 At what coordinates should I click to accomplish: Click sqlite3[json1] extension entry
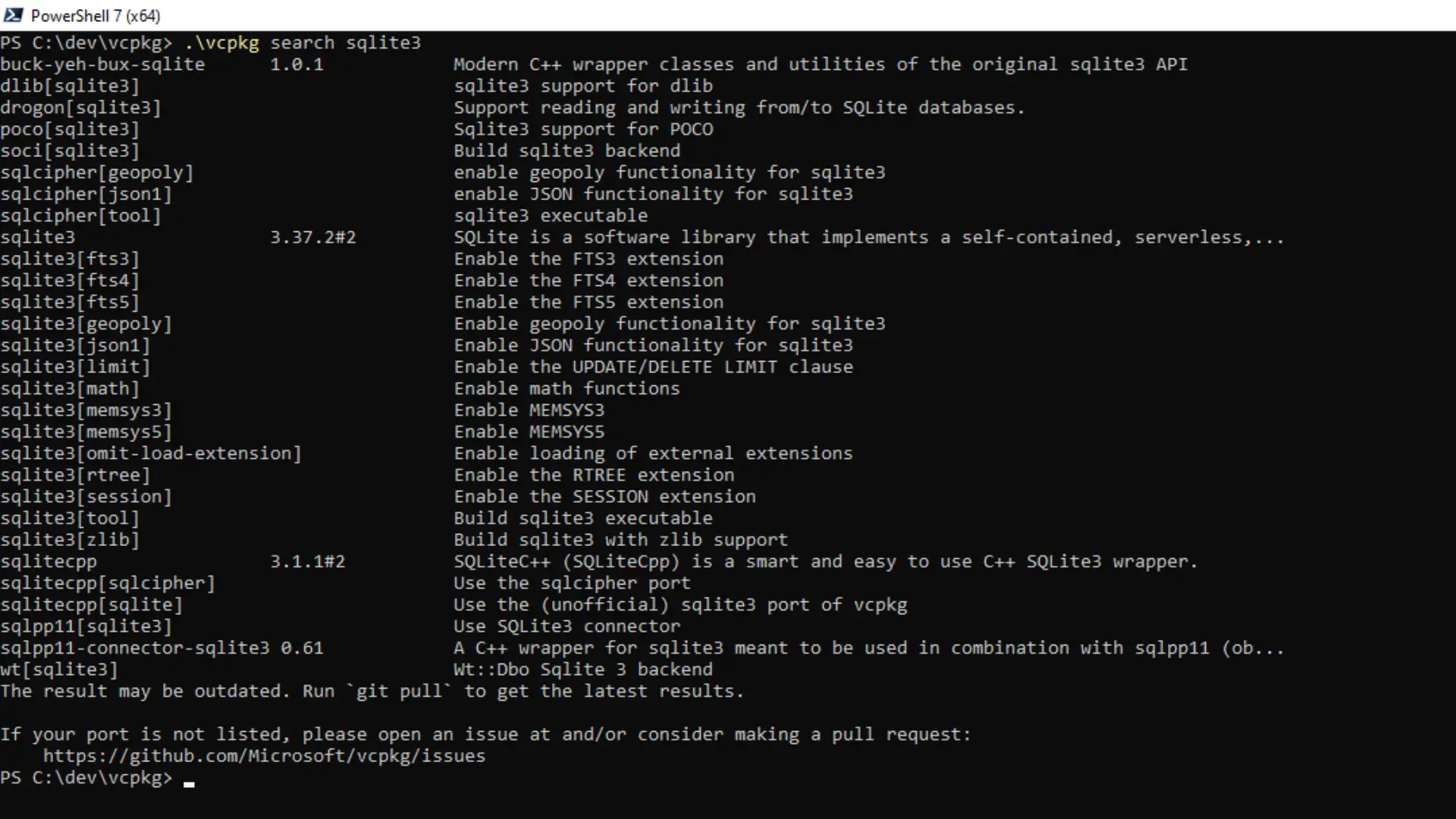(x=75, y=345)
